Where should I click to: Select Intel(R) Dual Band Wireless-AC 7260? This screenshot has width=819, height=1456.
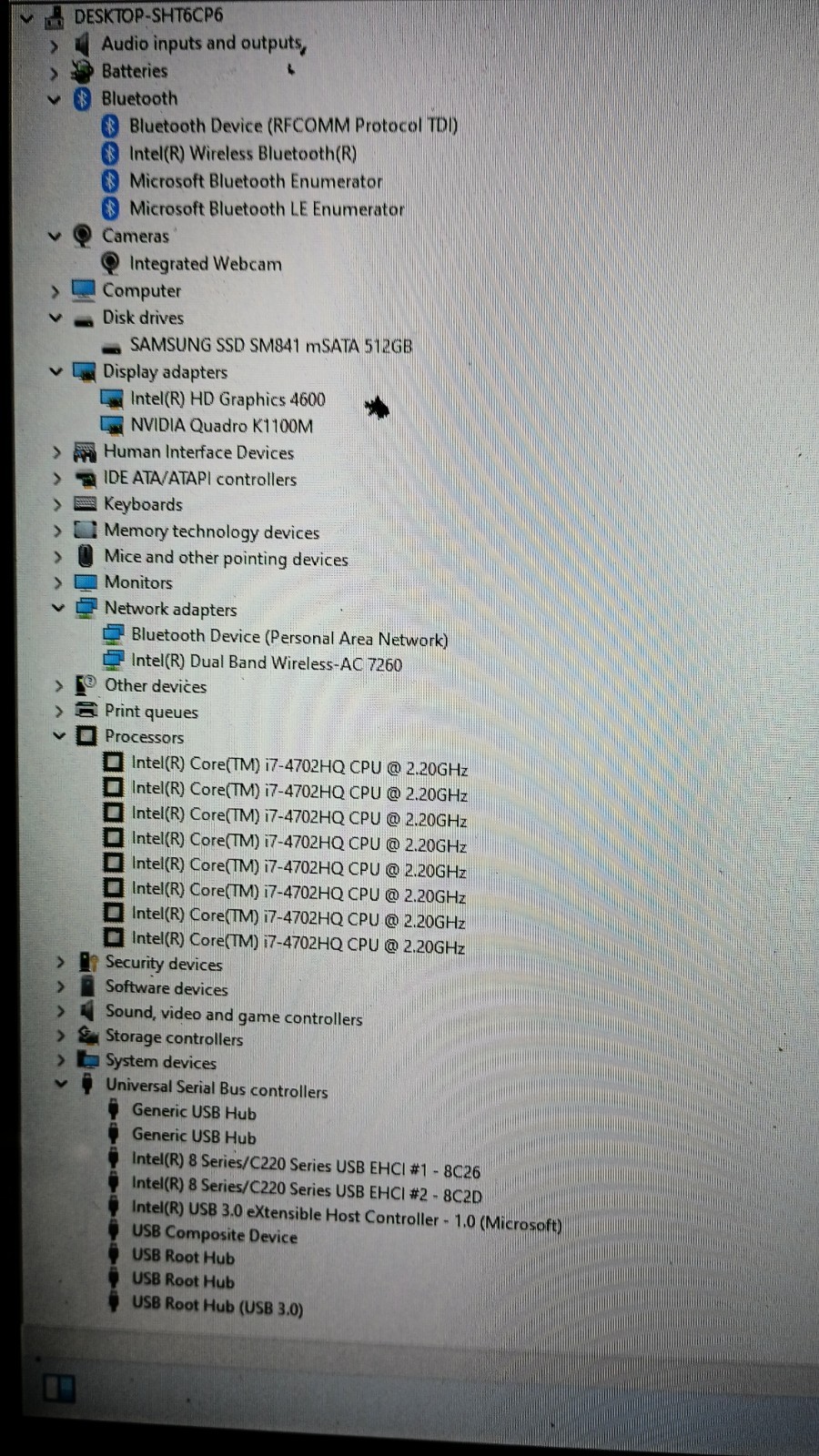[267, 662]
